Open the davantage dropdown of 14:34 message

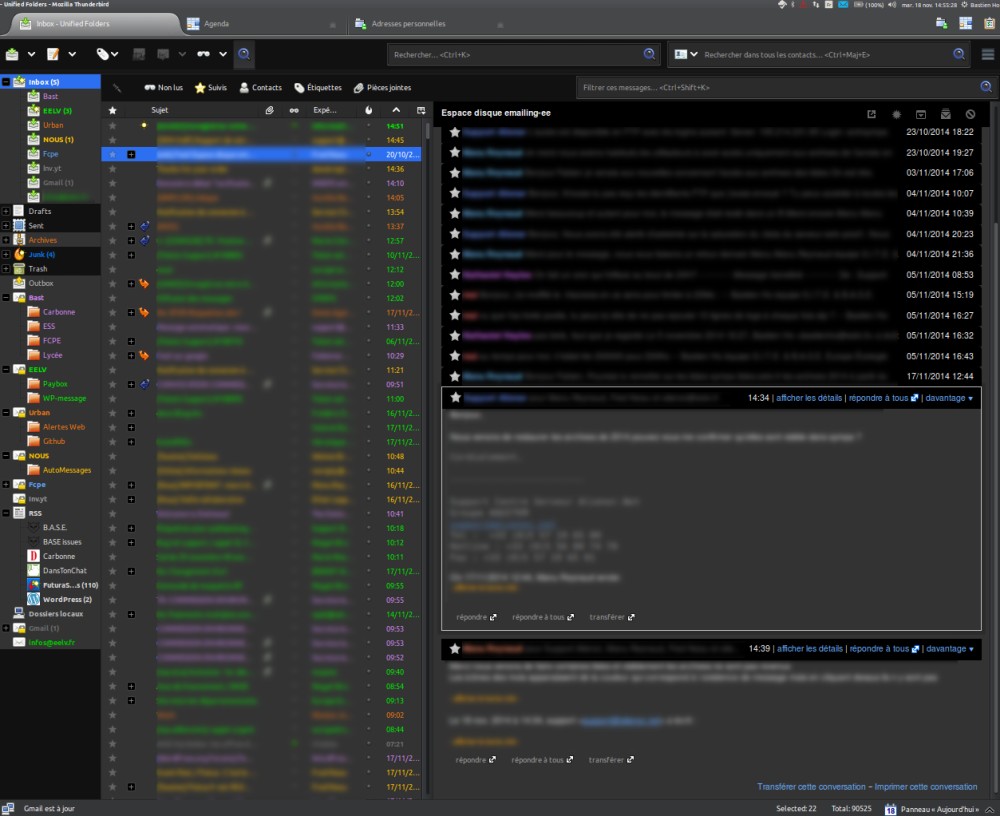[949, 398]
